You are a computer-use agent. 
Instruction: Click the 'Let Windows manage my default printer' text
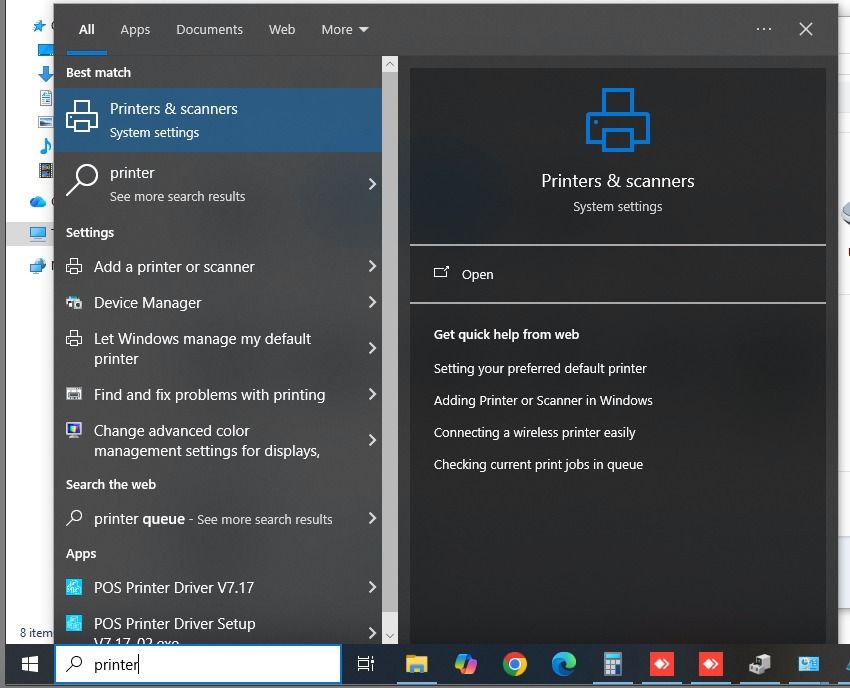point(202,349)
